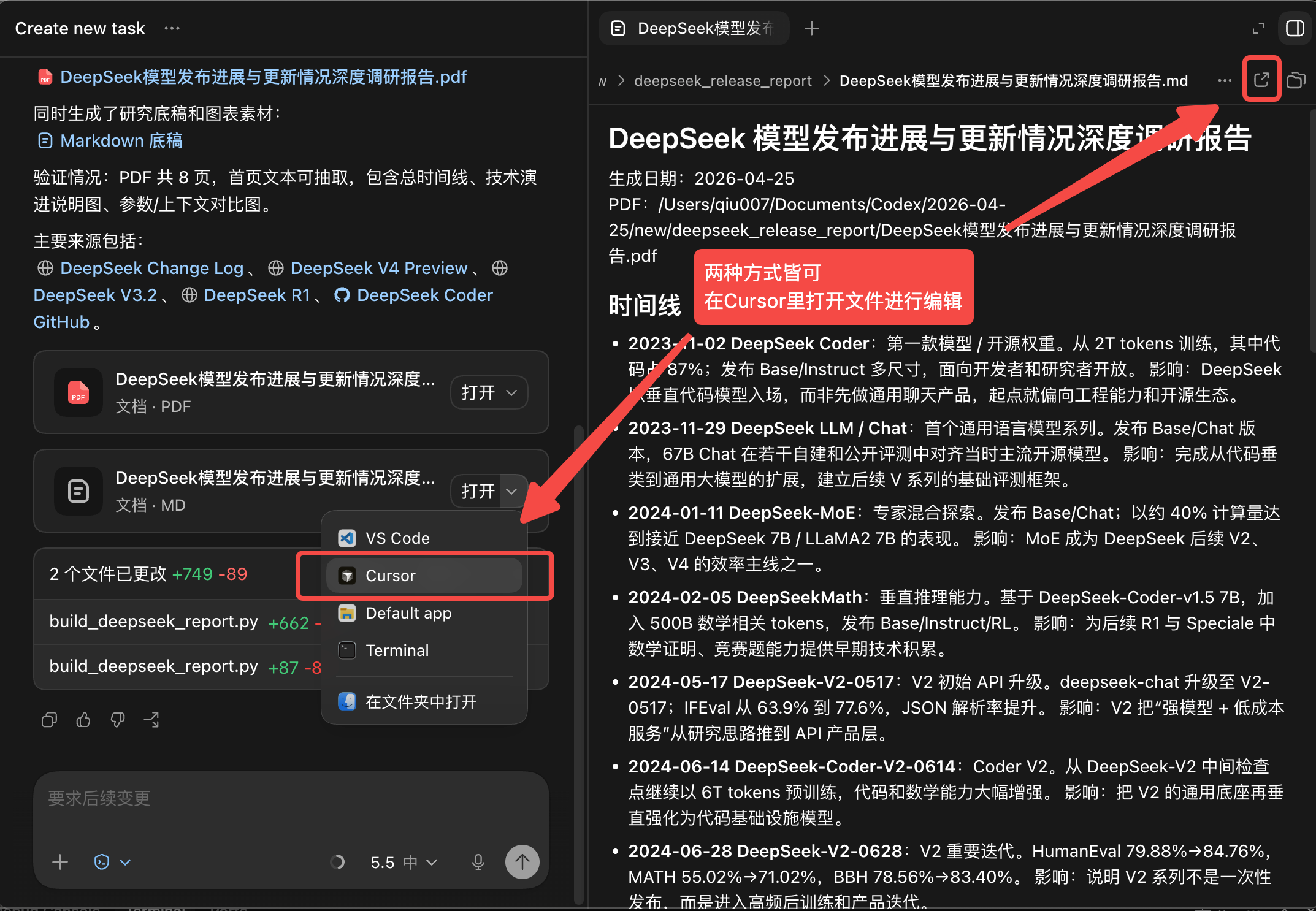Click the context usage ring indicator
The height and width of the screenshot is (911, 1316).
tap(337, 862)
